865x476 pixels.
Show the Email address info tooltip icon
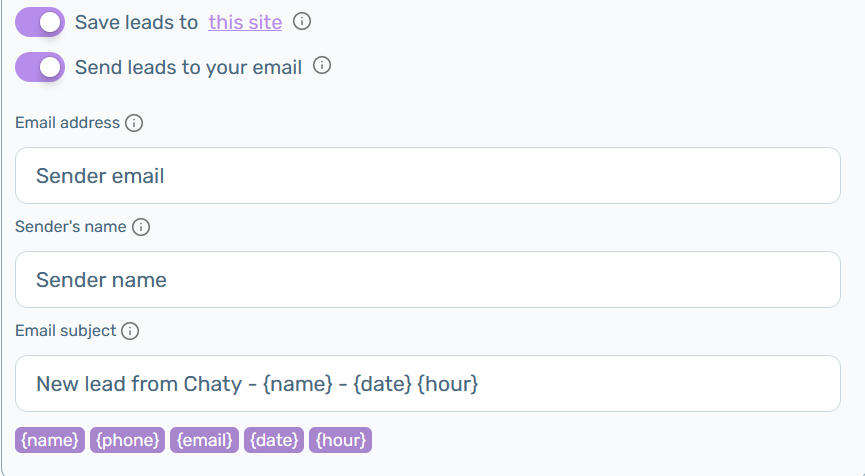[134, 122]
